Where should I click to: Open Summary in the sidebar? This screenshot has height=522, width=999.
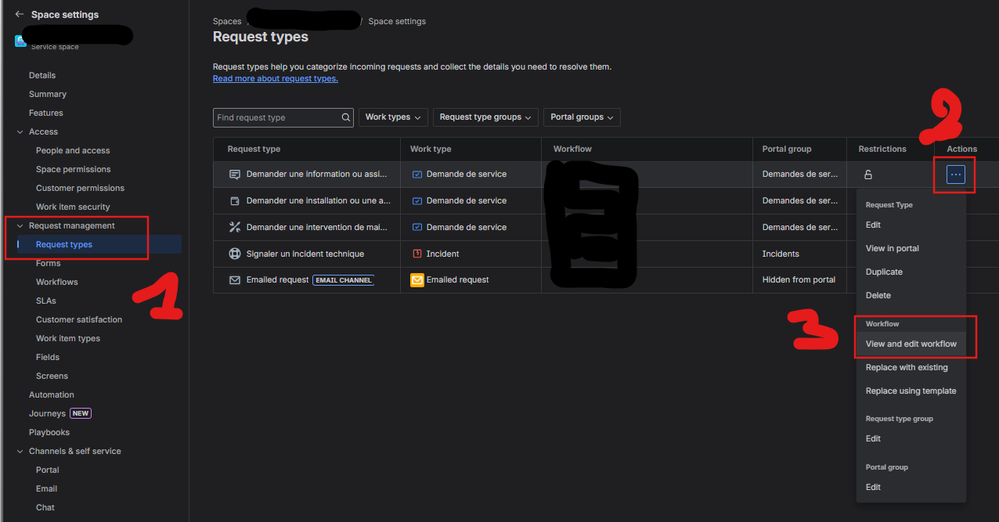point(47,94)
